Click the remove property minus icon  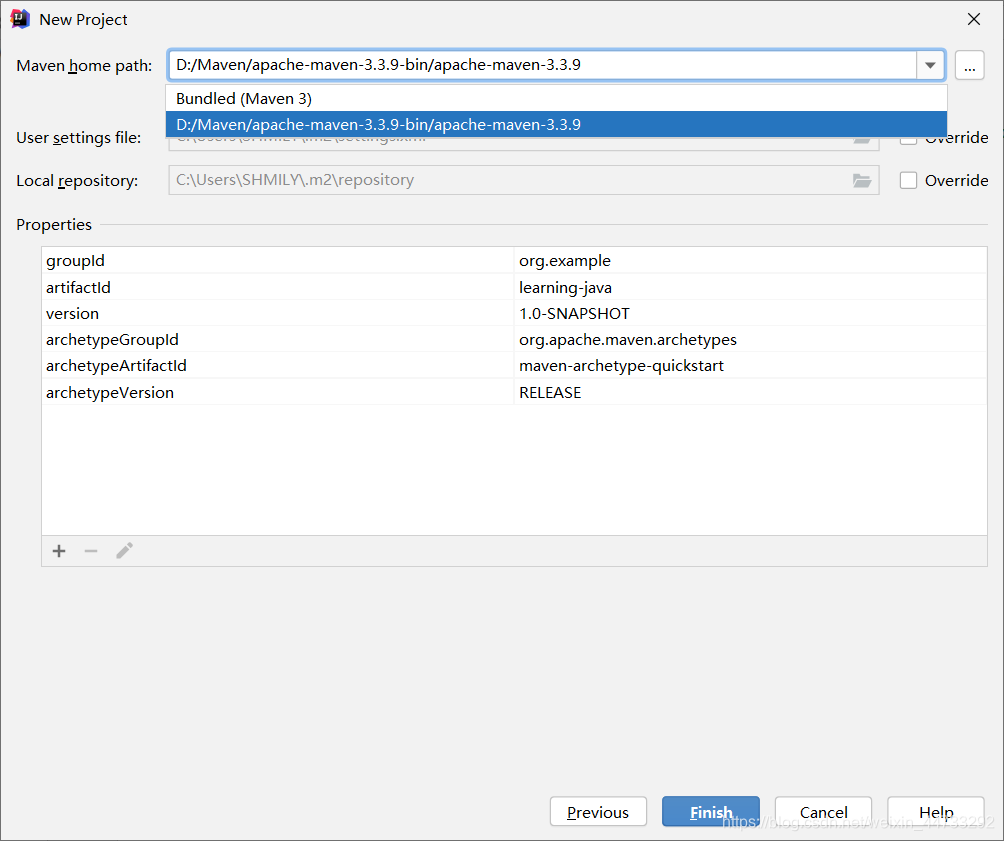91,551
